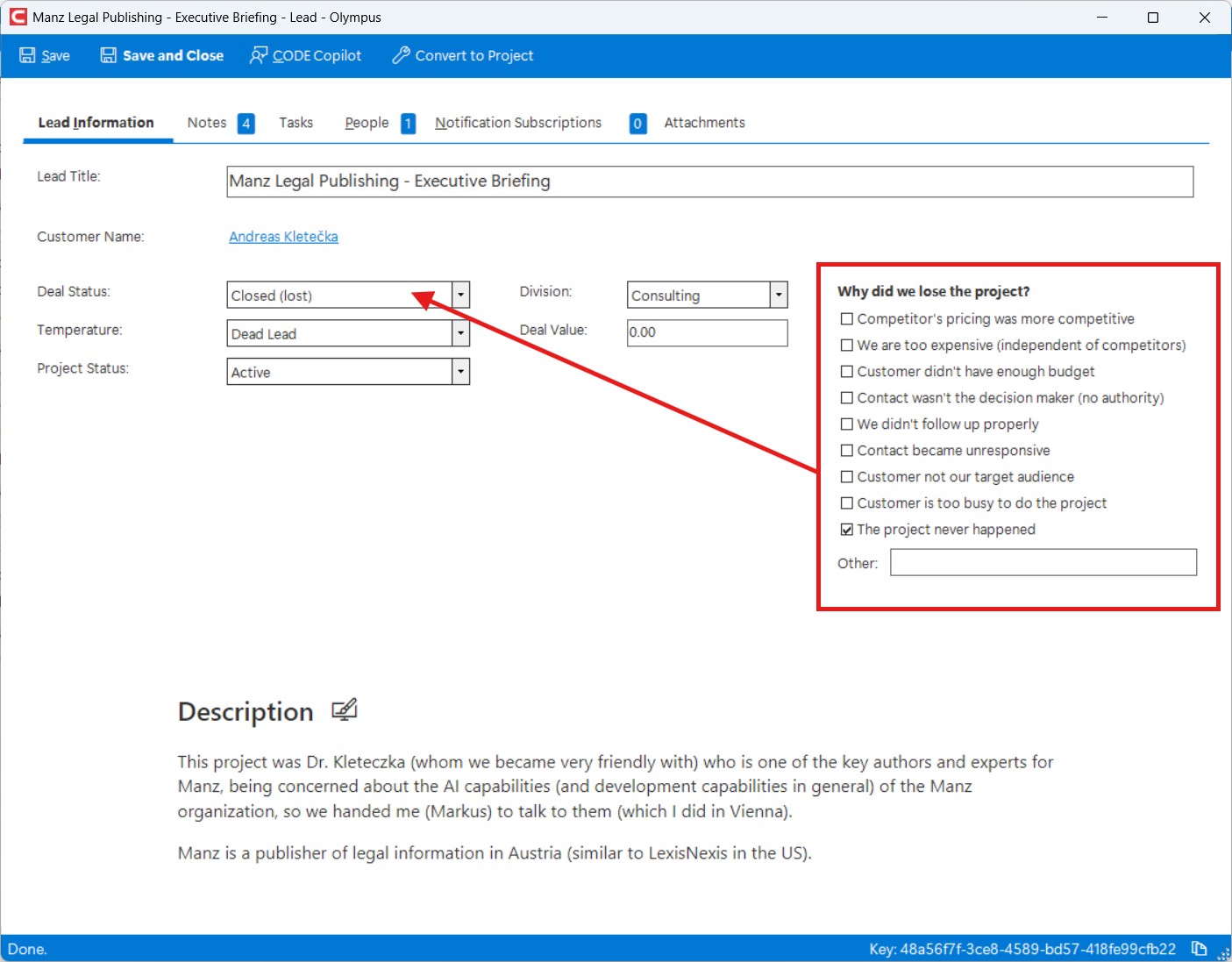This screenshot has width=1232, height=962.
Task: Open the Temperature dropdown arrow
Action: tap(460, 333)
